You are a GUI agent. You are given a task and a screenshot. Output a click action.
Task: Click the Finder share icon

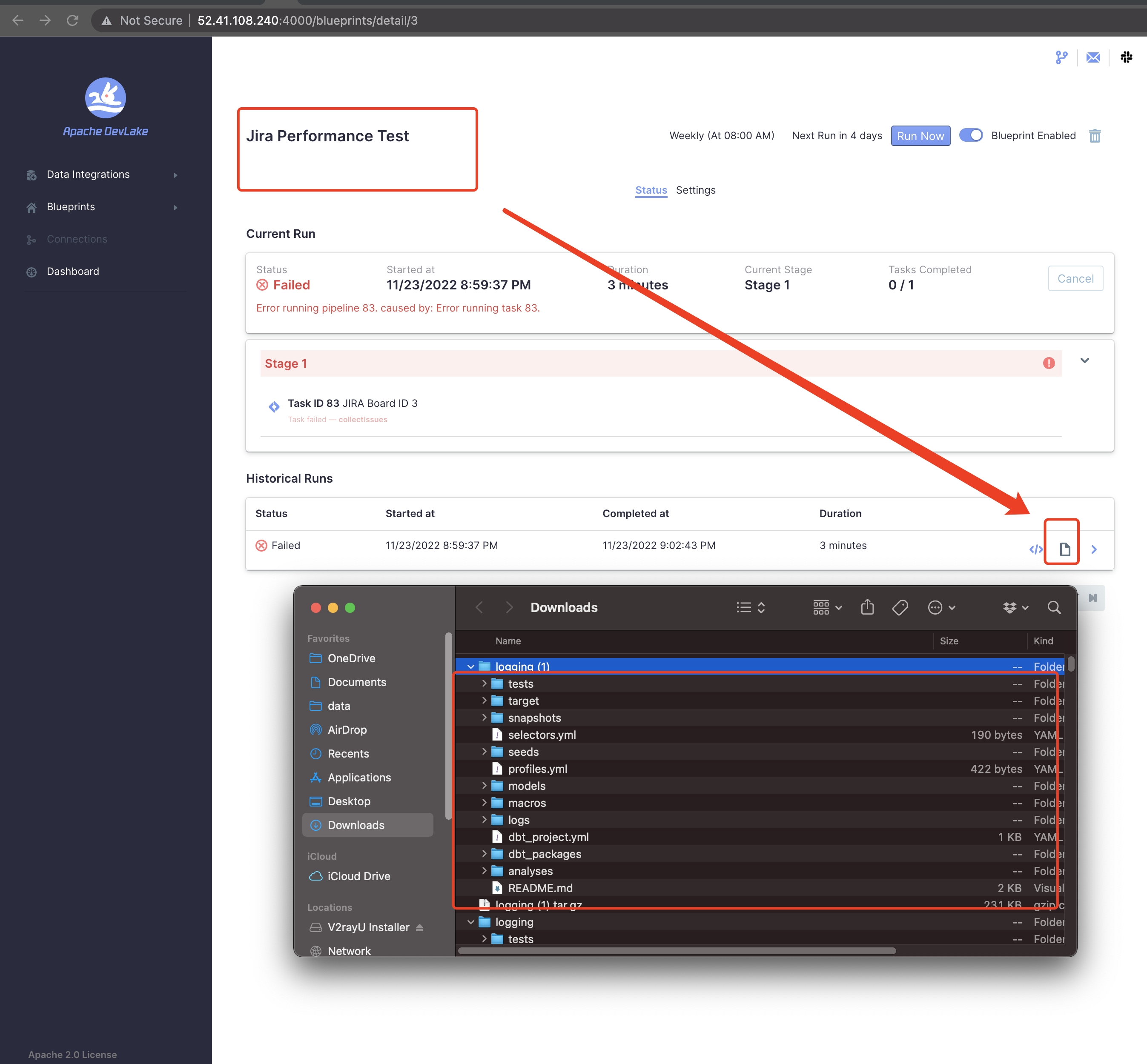(x=867, y=607)
